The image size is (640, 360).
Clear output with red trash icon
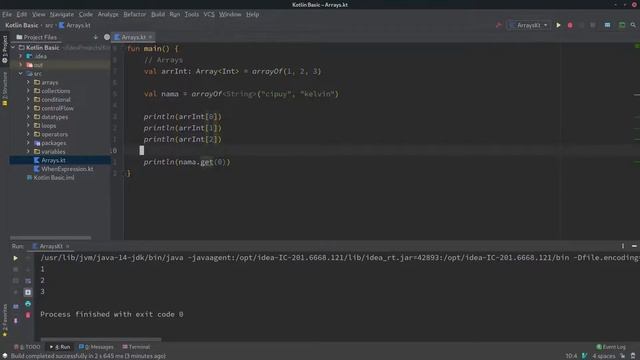(x=28, y=315)
